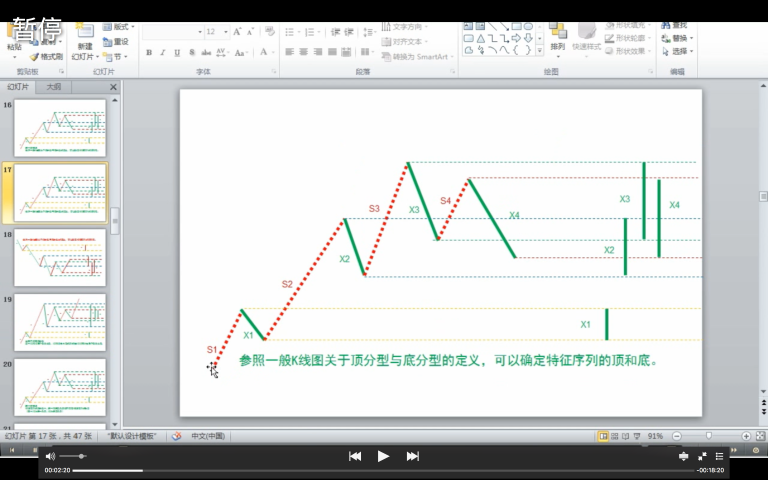
Task: Click the video player volume speaker icon
Action: point(50,456)
